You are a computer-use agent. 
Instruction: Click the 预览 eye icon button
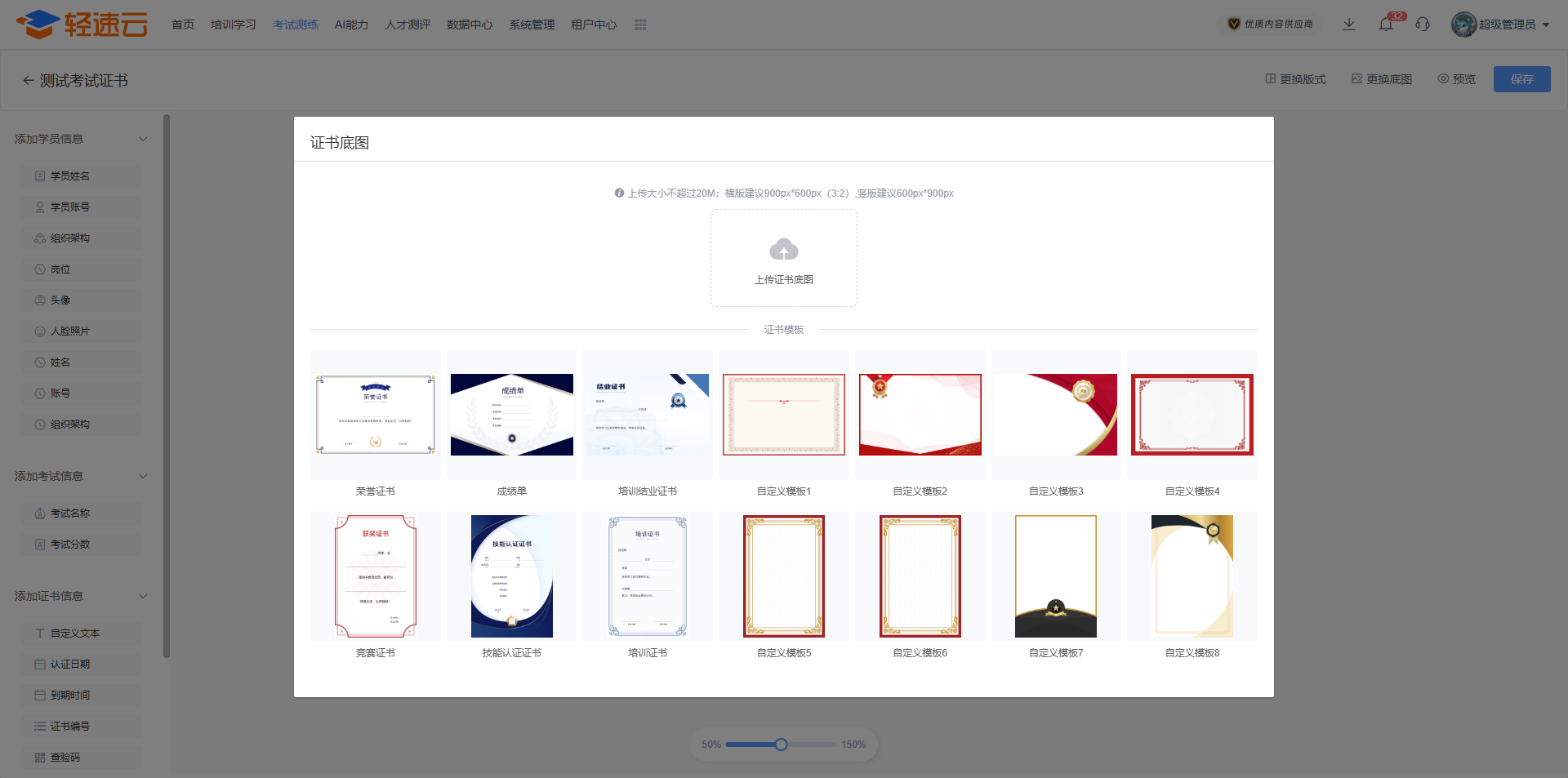[1457, 79]
